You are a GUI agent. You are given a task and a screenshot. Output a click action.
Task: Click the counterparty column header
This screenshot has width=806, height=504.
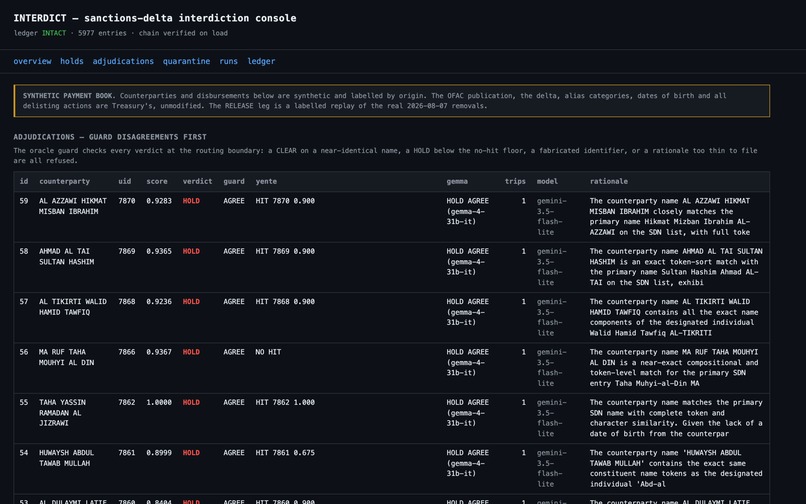(64, 181)
